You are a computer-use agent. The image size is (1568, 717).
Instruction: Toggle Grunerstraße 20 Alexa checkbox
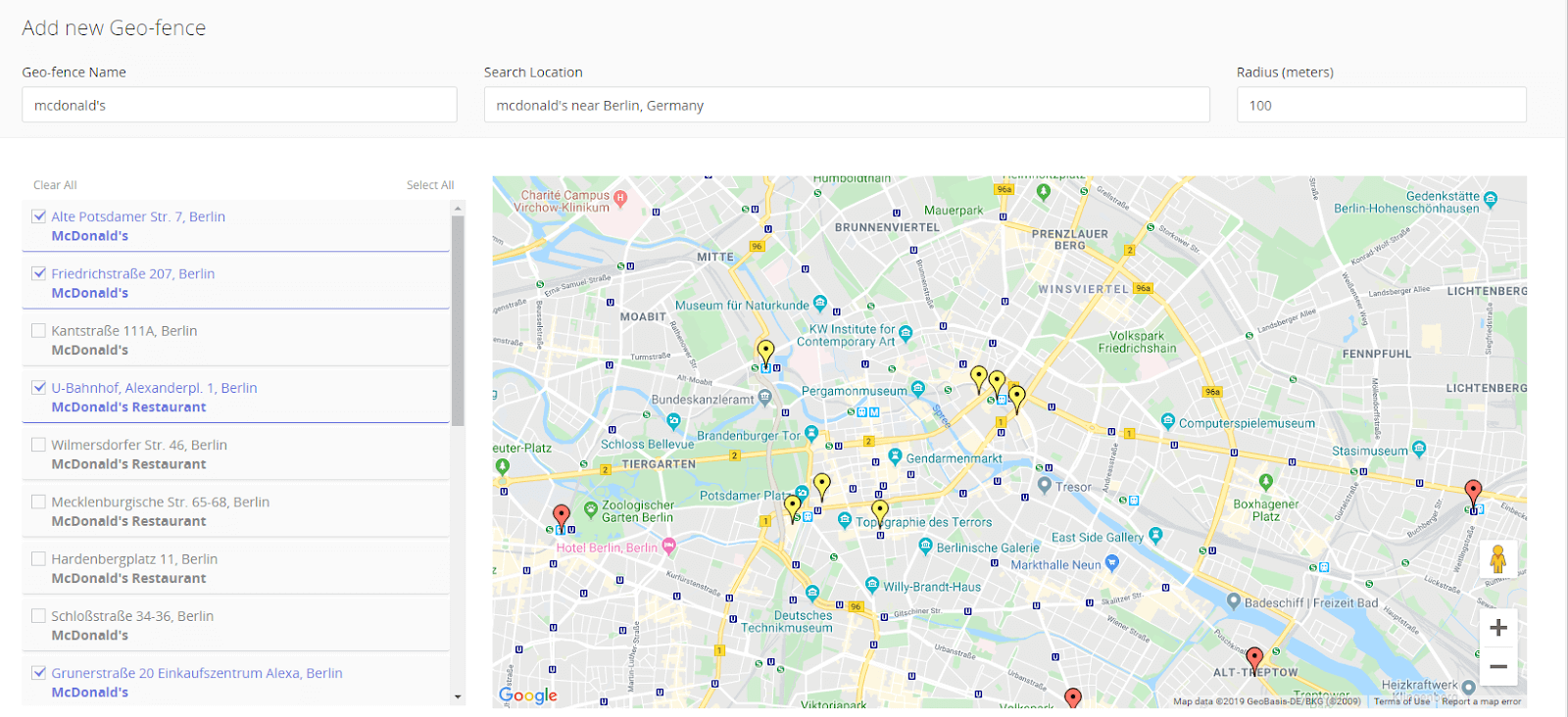[39, 672]
